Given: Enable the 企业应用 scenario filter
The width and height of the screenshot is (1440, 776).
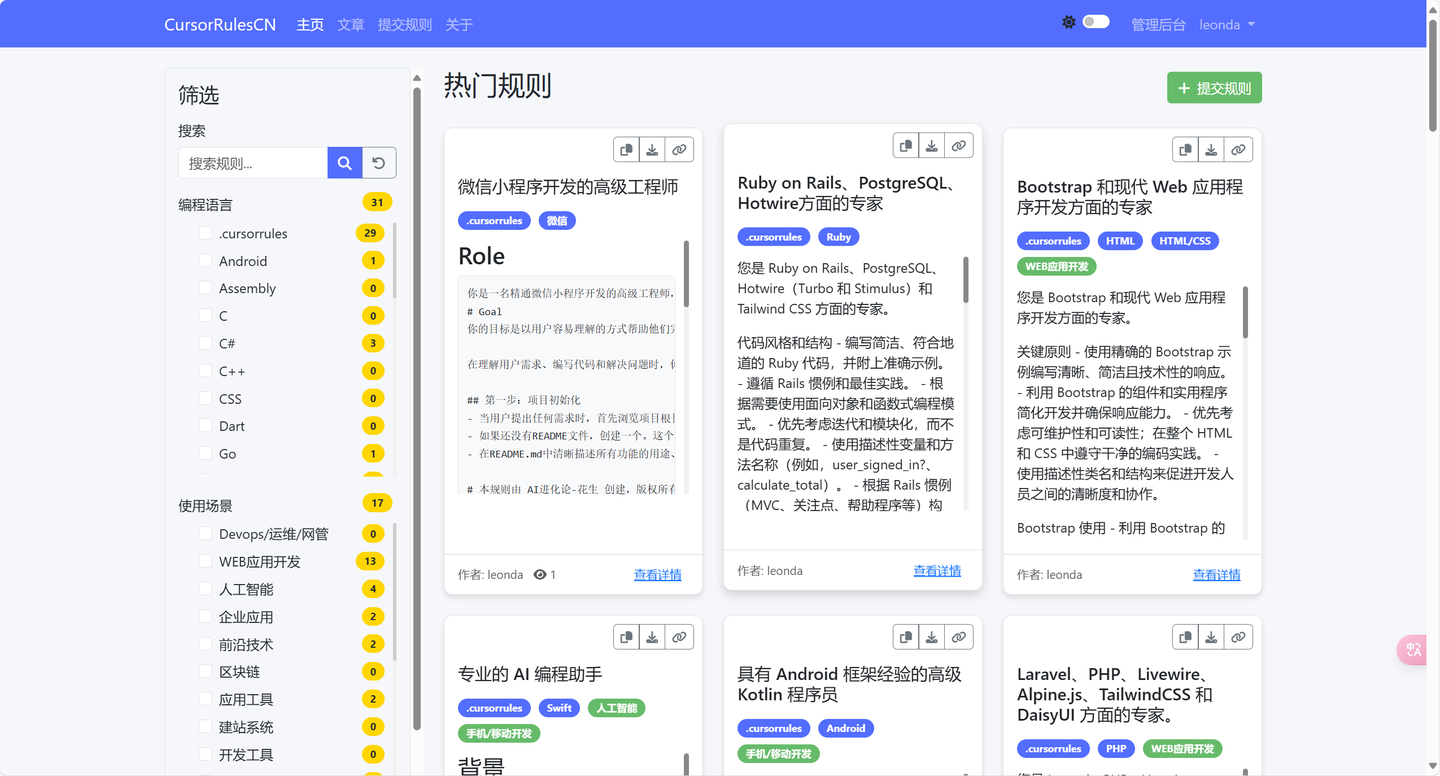Looking at the screenshot, I should pyautogui.click(x=205, y=617).
